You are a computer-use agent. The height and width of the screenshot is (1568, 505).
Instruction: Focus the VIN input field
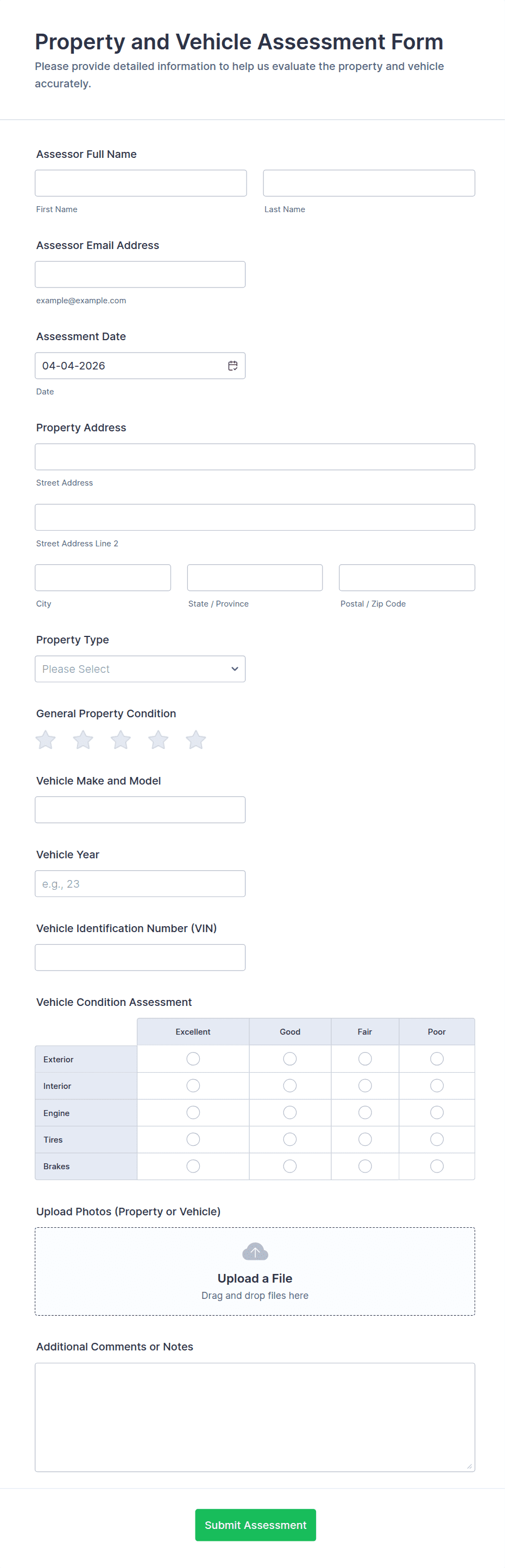click(x=140, y=958)
